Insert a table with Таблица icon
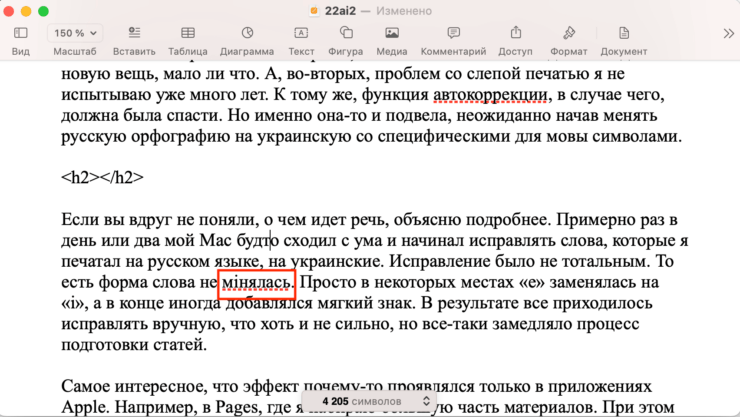The image size is (740, 417). [188, 33]
